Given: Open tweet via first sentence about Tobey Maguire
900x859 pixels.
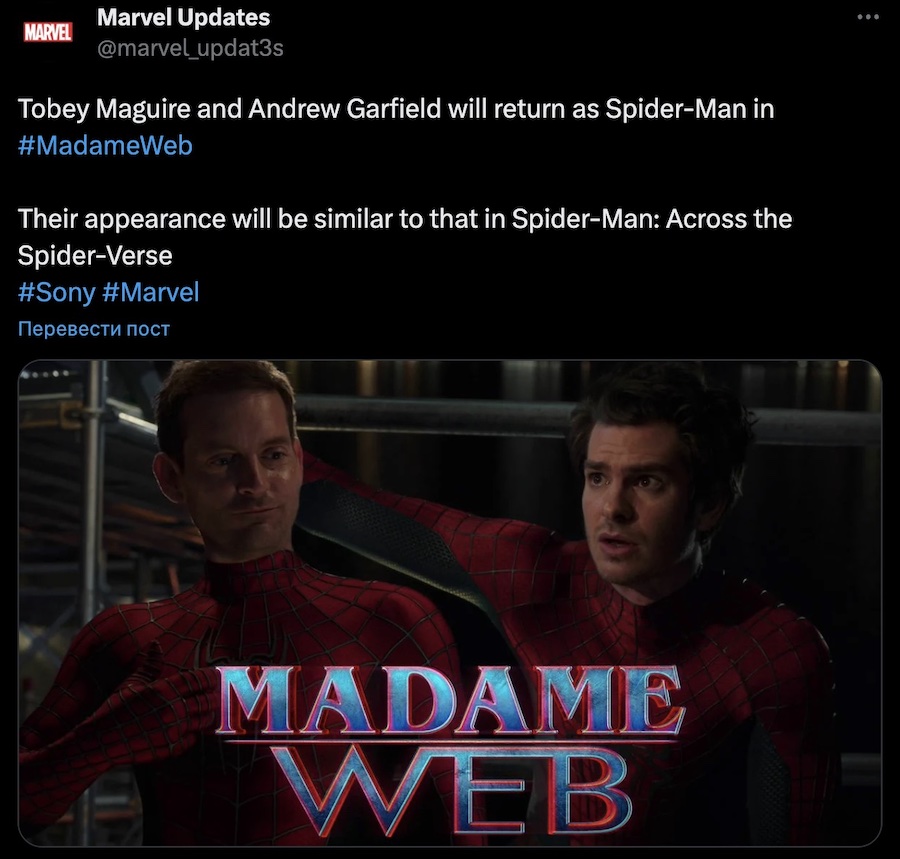Looking at the screenshot, I should pyautogui.click(x=396, y=108).
